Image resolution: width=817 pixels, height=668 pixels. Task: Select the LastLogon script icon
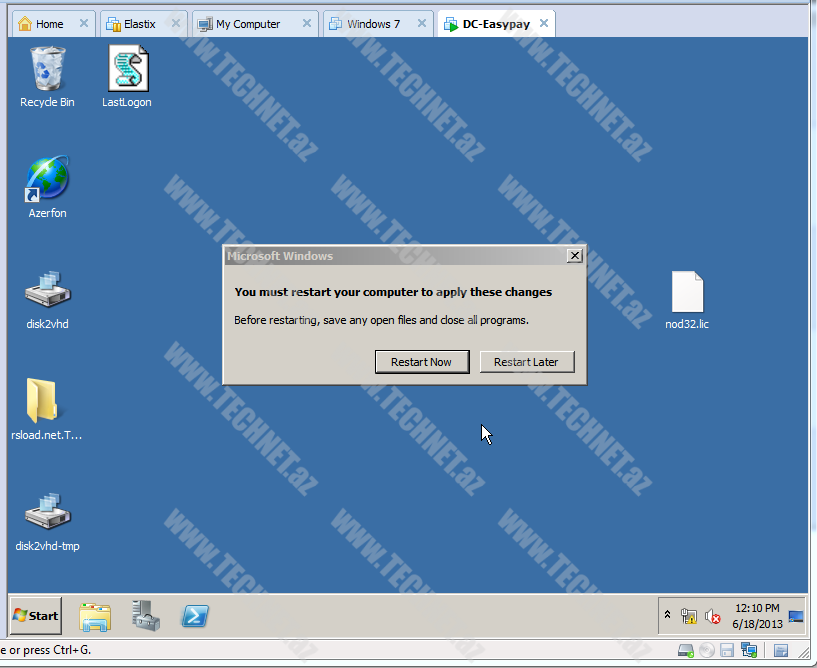[x=127, y=71]
